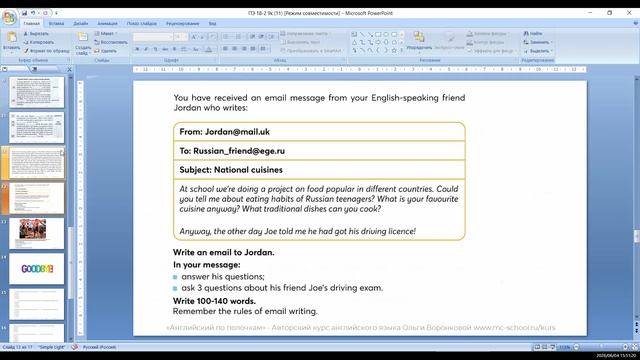Click Find (Найти) in editing group
Viewport: 640px width, 360px height.
point(533,33)
